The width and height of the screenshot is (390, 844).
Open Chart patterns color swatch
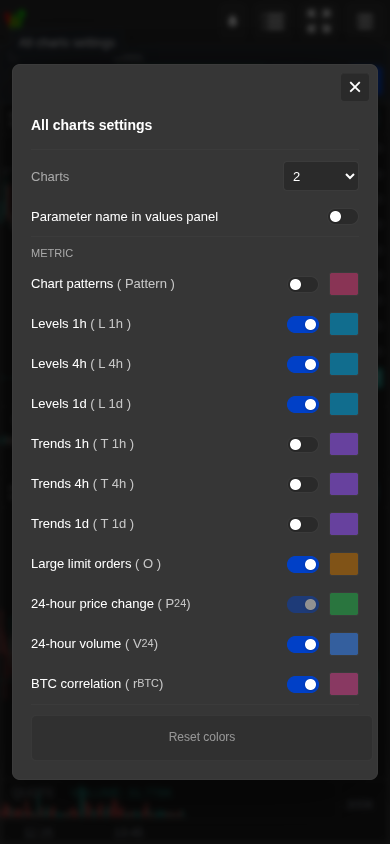(344, 284)
